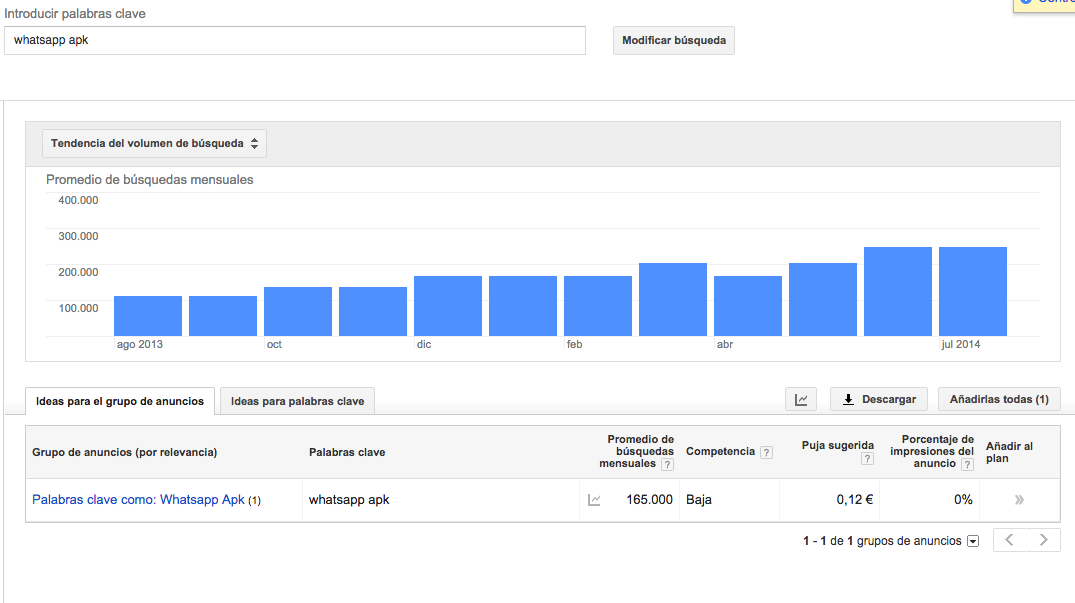This screenshot has width=1075, height=603.
Task: Click Modificar búsqueda button
Action: click(x=674, y=40)
